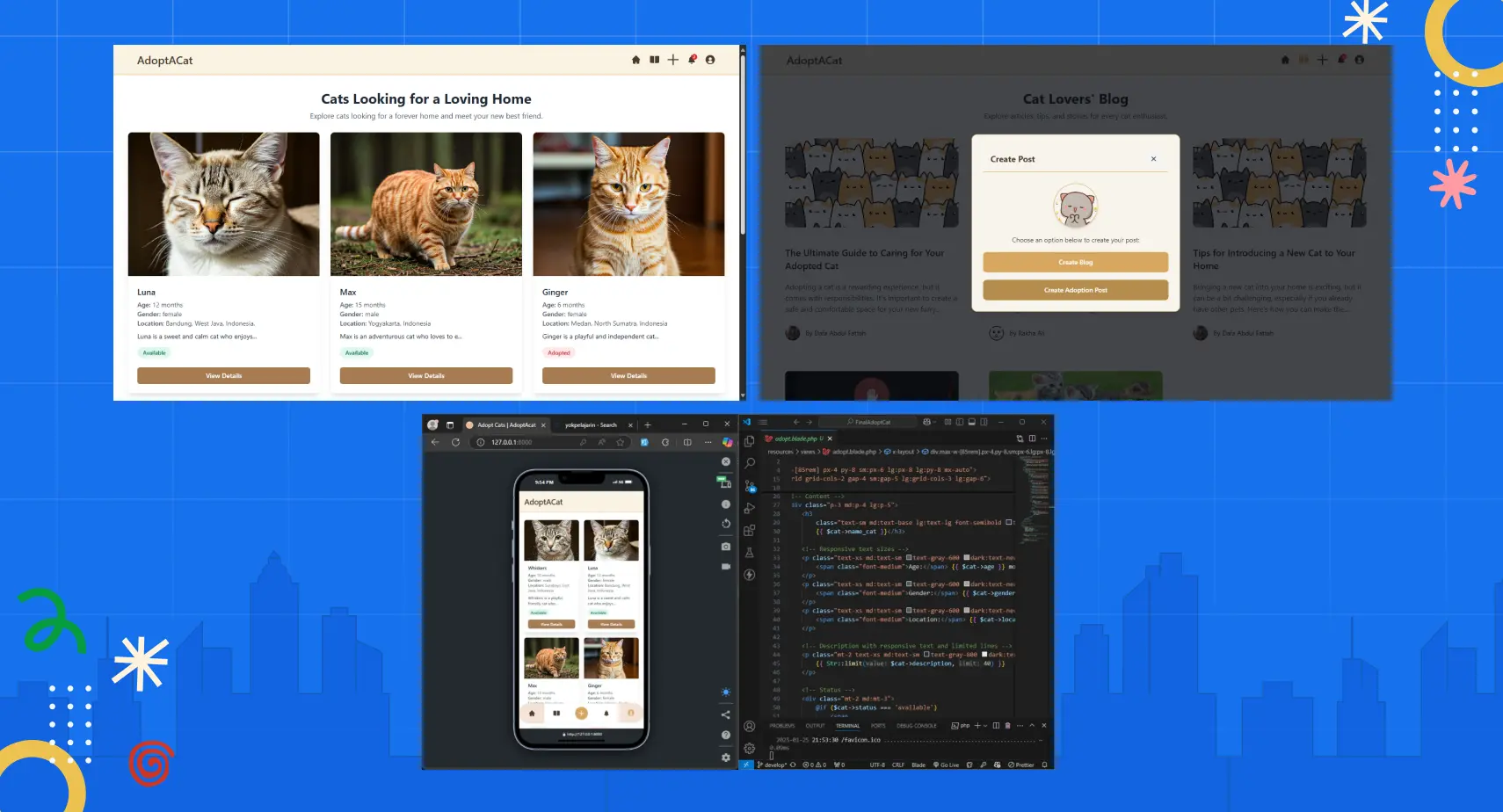Add the page to favorites with the star

pyautogui.click(x=621, y=442)
